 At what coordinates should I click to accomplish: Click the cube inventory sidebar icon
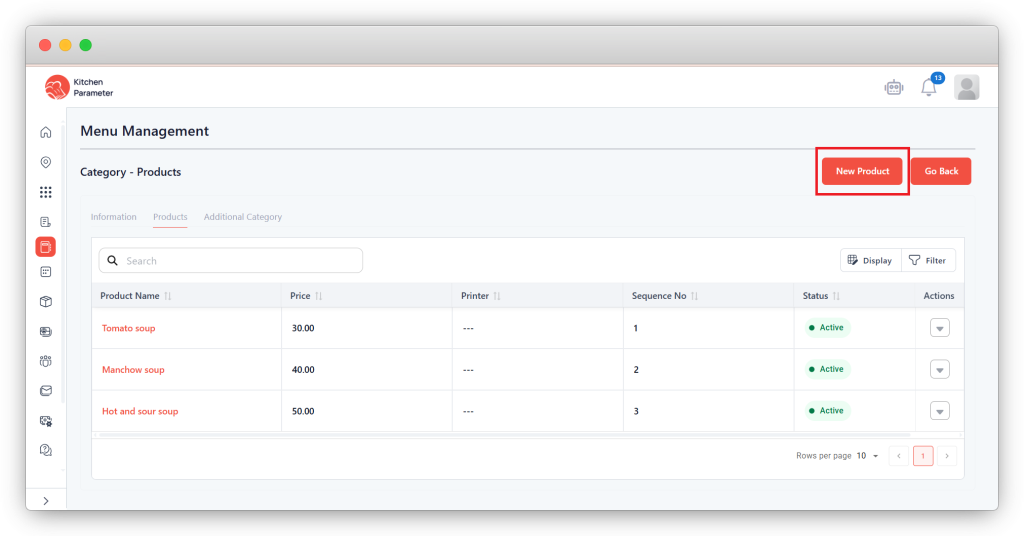46,301
